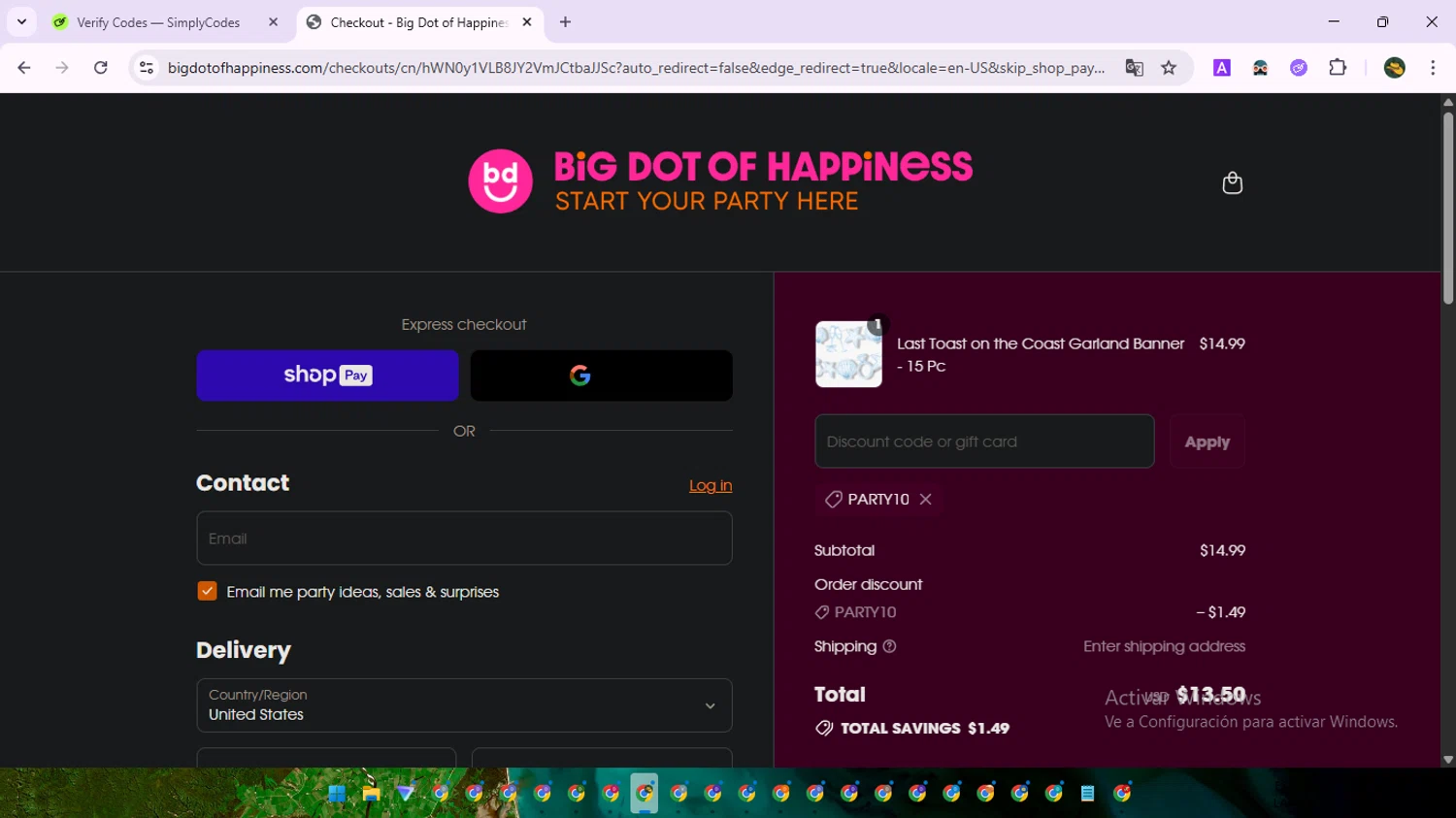Click the TOTAL SAVINGS $1.49 text
Viewport: 1456px width, 818px height.
coord(925,728)
